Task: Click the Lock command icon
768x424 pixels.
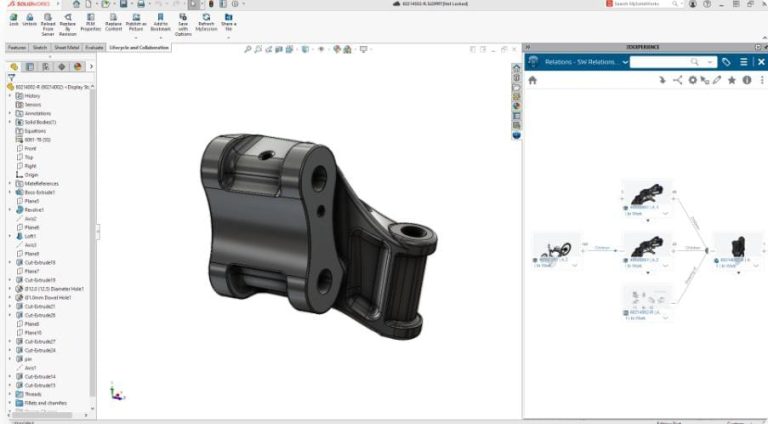Action: tap(14, 17)
